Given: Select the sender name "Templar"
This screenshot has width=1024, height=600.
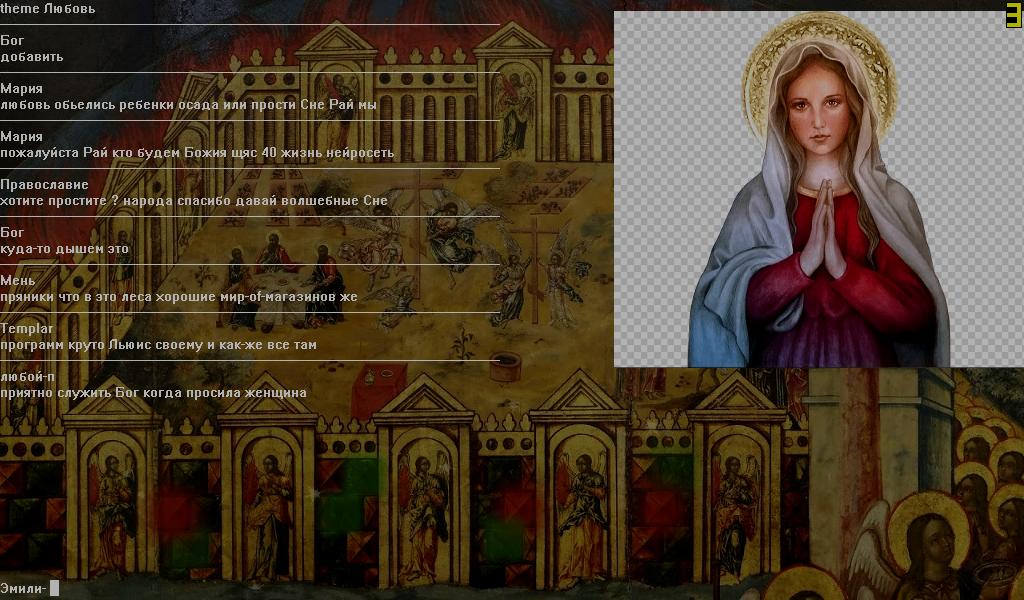Looking at the screenshot, I should pos(27,328).
